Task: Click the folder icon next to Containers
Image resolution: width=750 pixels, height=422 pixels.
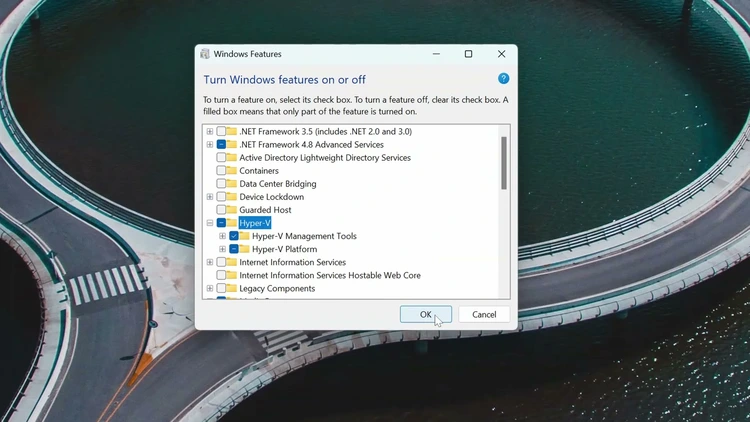Action: pyautogui.click(x=232, y=170)
